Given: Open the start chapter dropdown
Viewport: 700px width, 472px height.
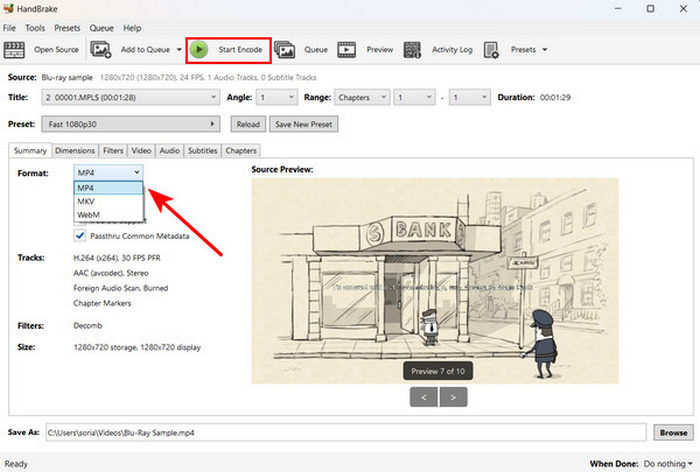Looking at the screenshot, I should pos(414,97).
